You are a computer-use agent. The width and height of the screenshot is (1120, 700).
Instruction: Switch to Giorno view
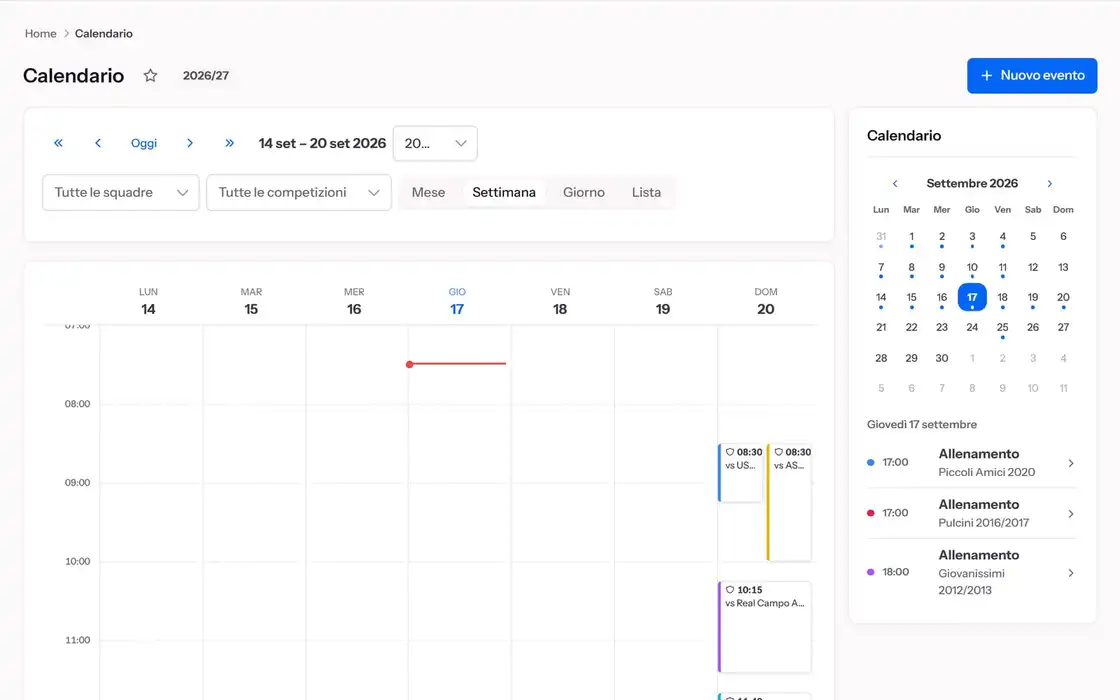coord(584,192)
